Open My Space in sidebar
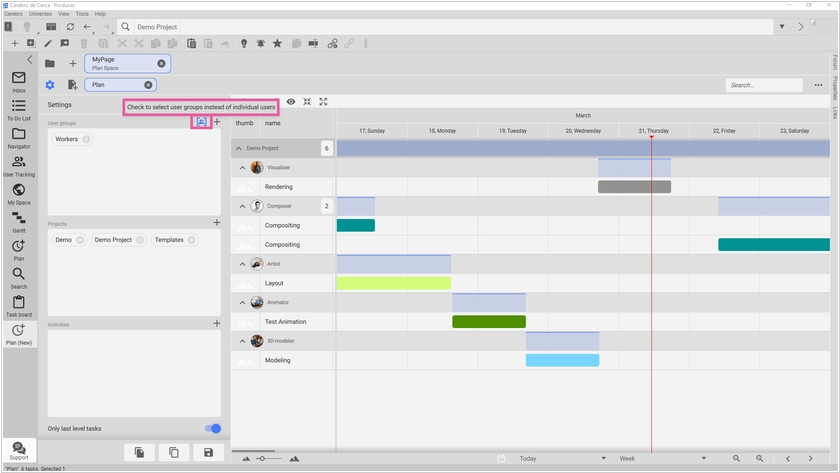This screenshot has height=473, width=840. 19,194
